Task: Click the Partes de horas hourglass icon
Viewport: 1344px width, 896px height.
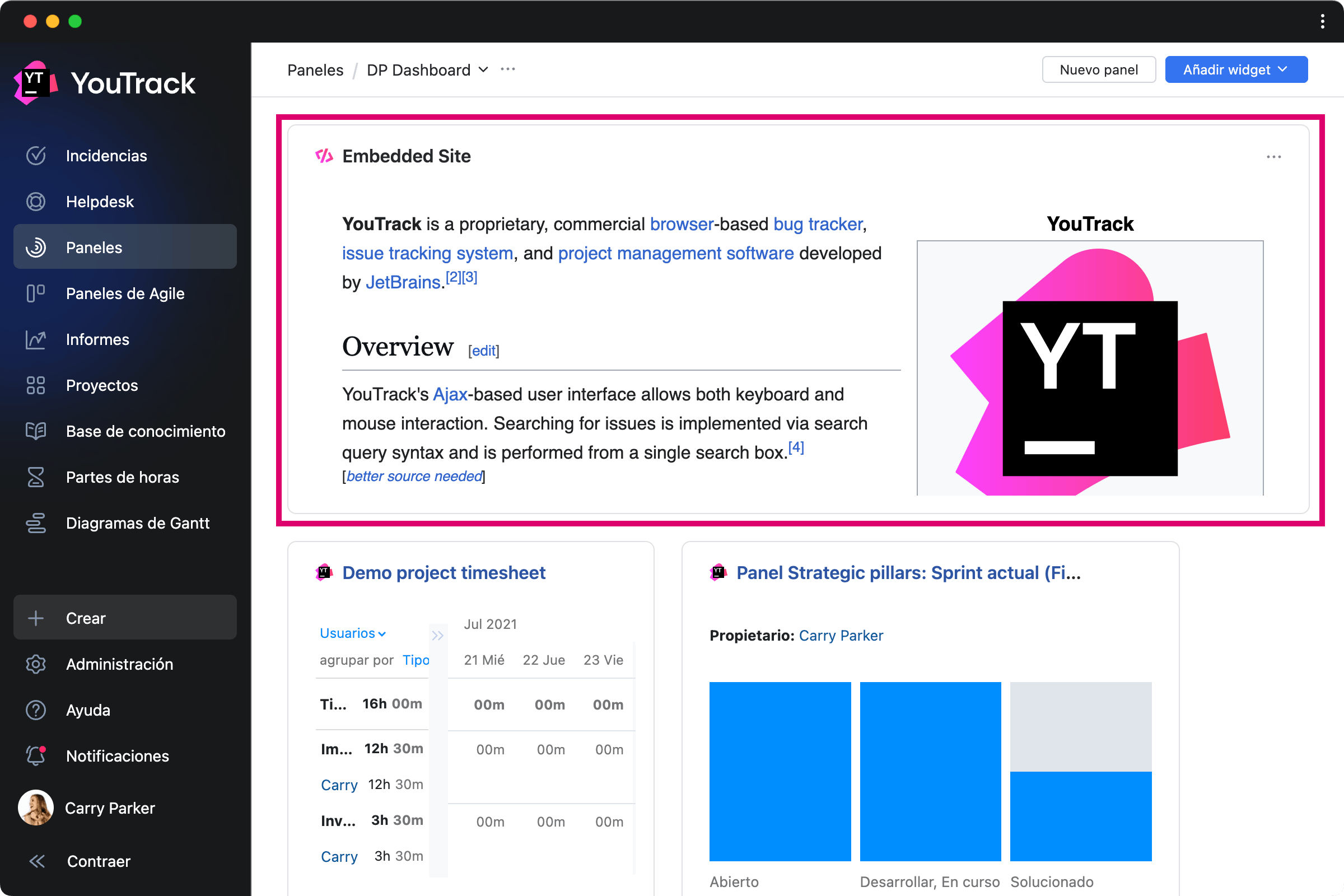Action: 35,477
